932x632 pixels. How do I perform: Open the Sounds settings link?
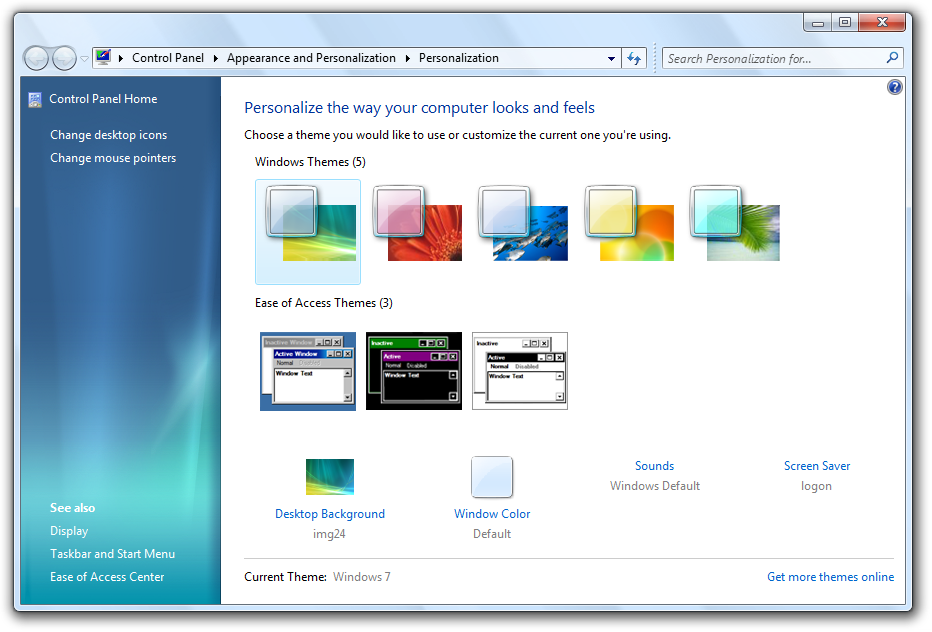pyautogui.click(x=654, y=466)
